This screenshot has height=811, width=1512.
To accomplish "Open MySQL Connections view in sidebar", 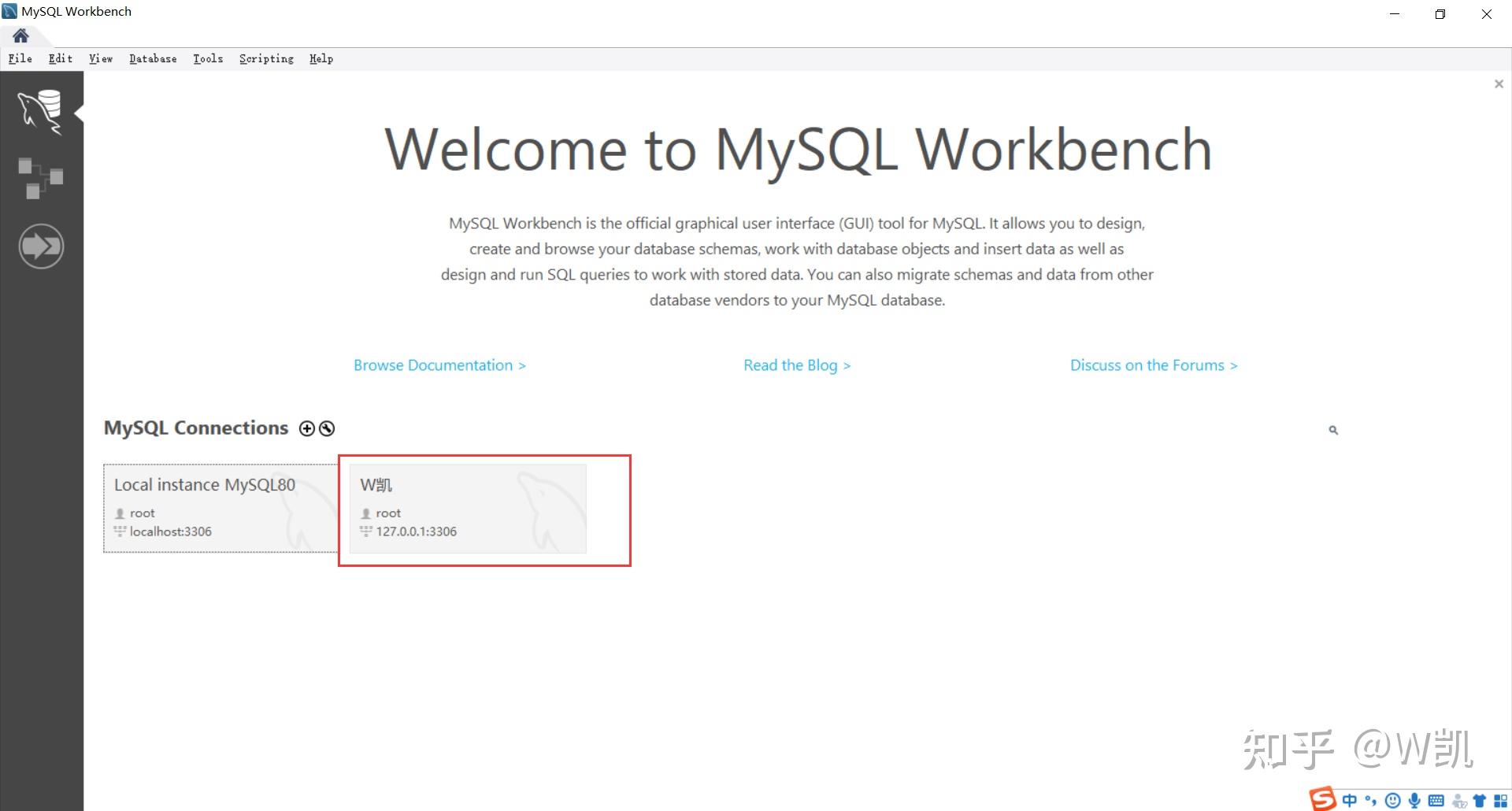I will click(40, 112).
